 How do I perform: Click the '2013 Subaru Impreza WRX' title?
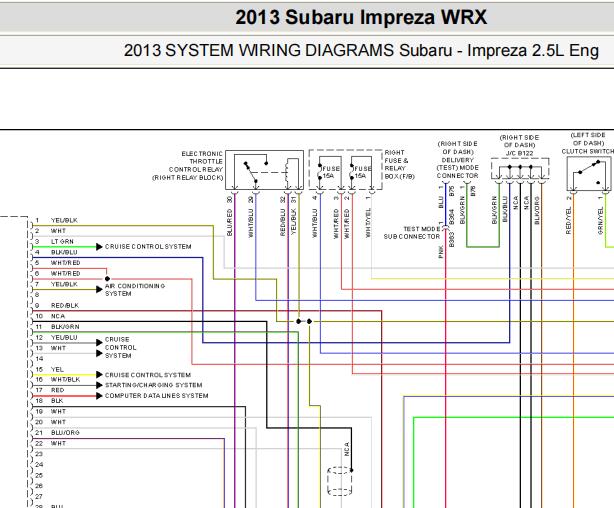click(x=361, y=17)
